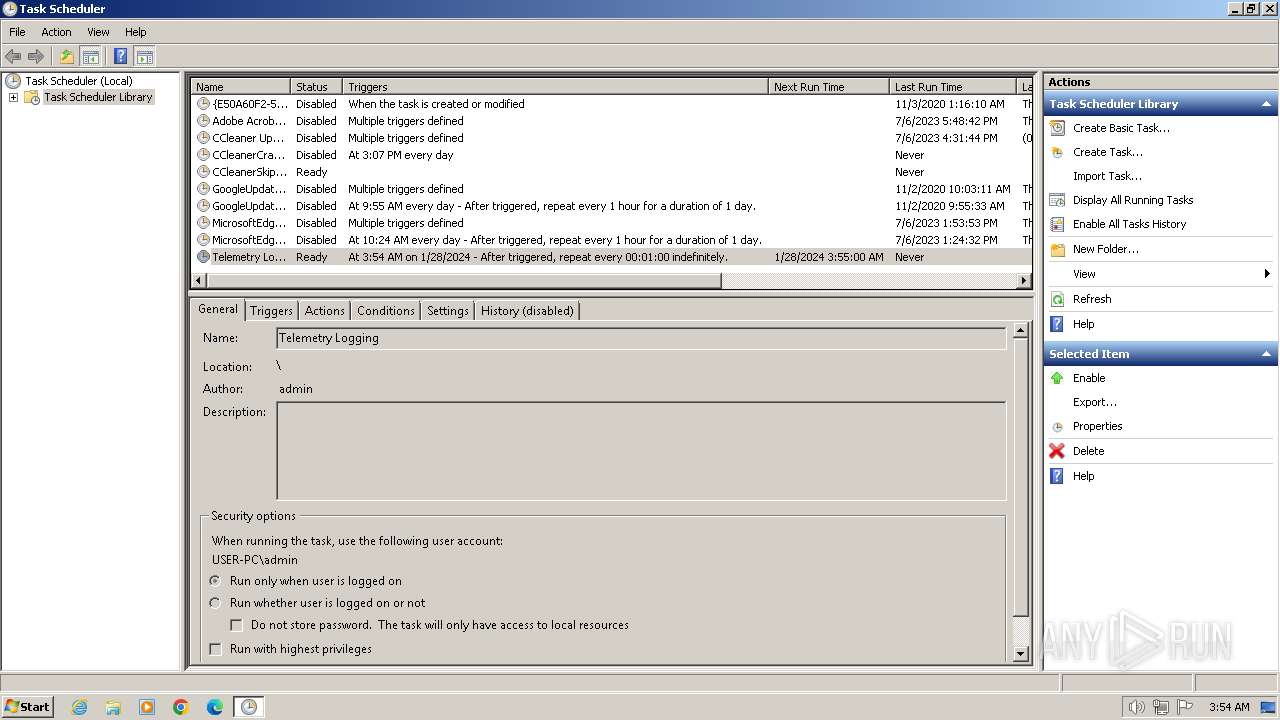Screen dimensions: 1280x720
Task: Click the Up one level folder icon
Action: pyautogui.click(x=67, y=57)
